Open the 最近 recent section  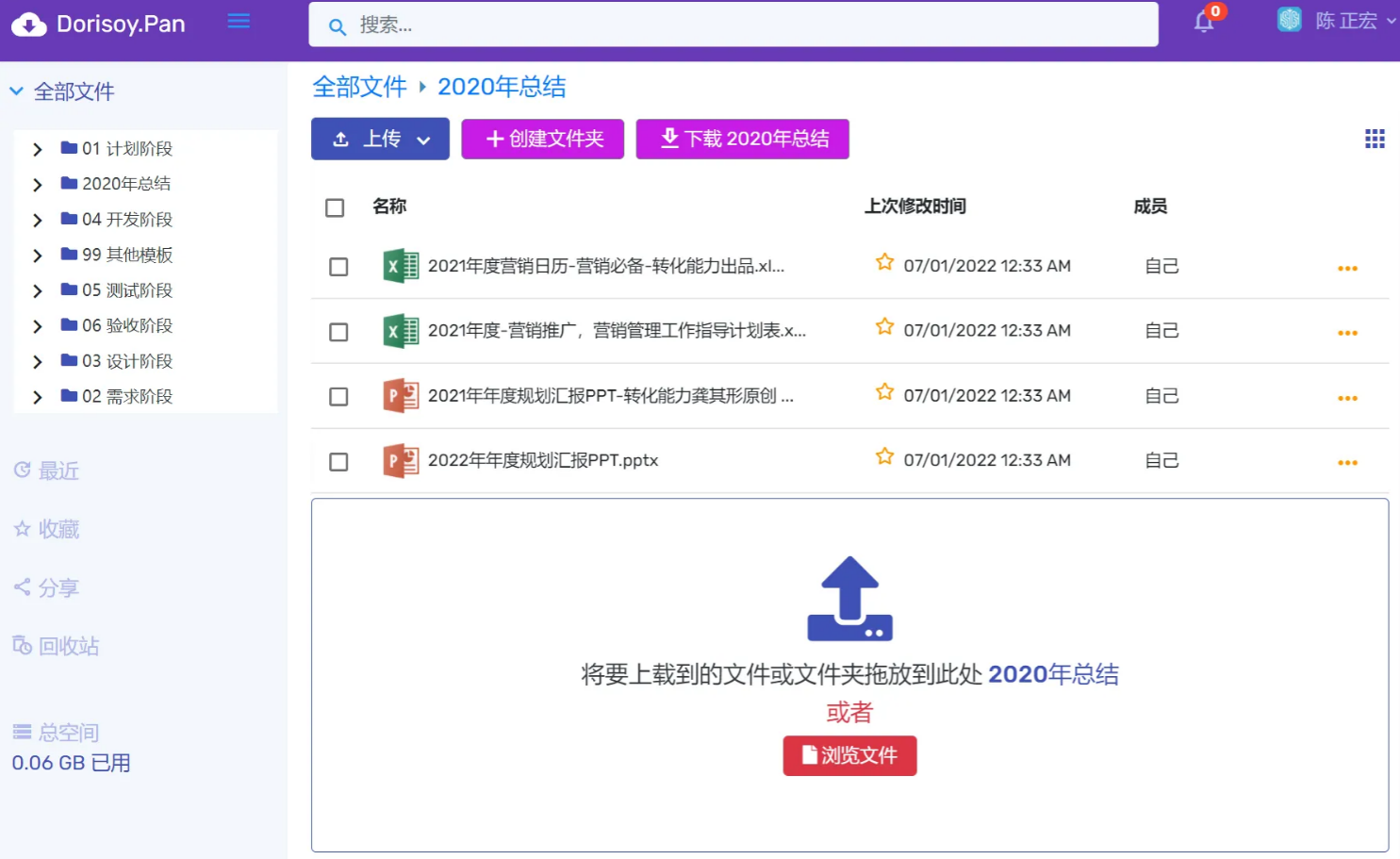click(46, 471)
